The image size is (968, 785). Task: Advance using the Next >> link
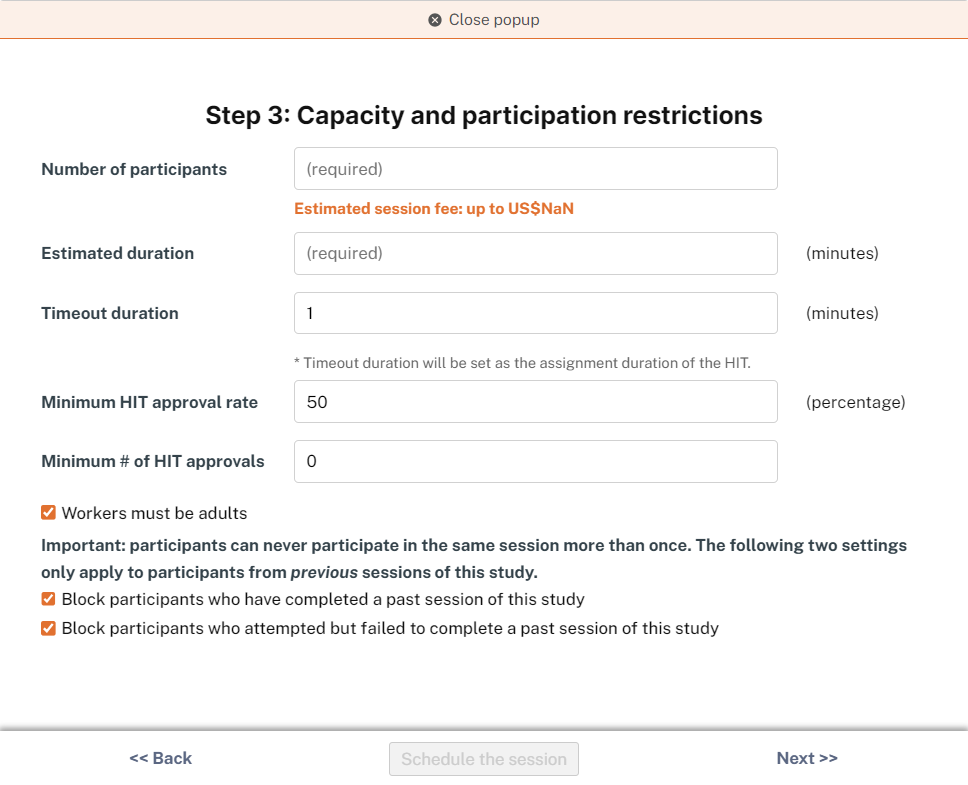[807, 758]
